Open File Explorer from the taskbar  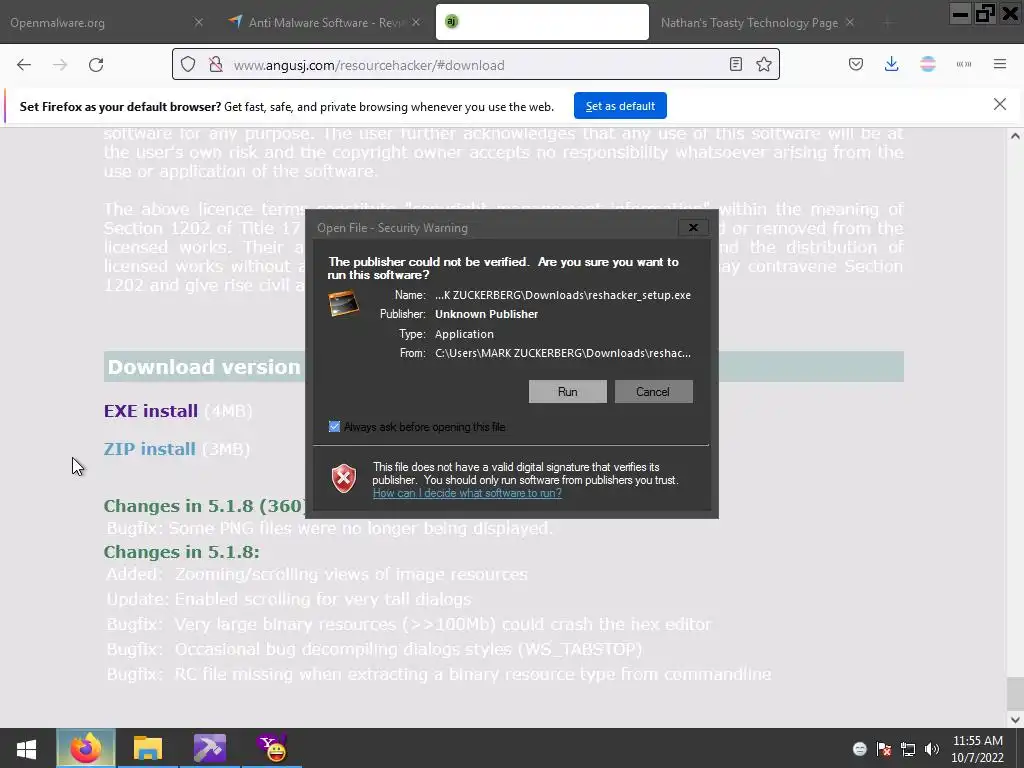(148, 748)
